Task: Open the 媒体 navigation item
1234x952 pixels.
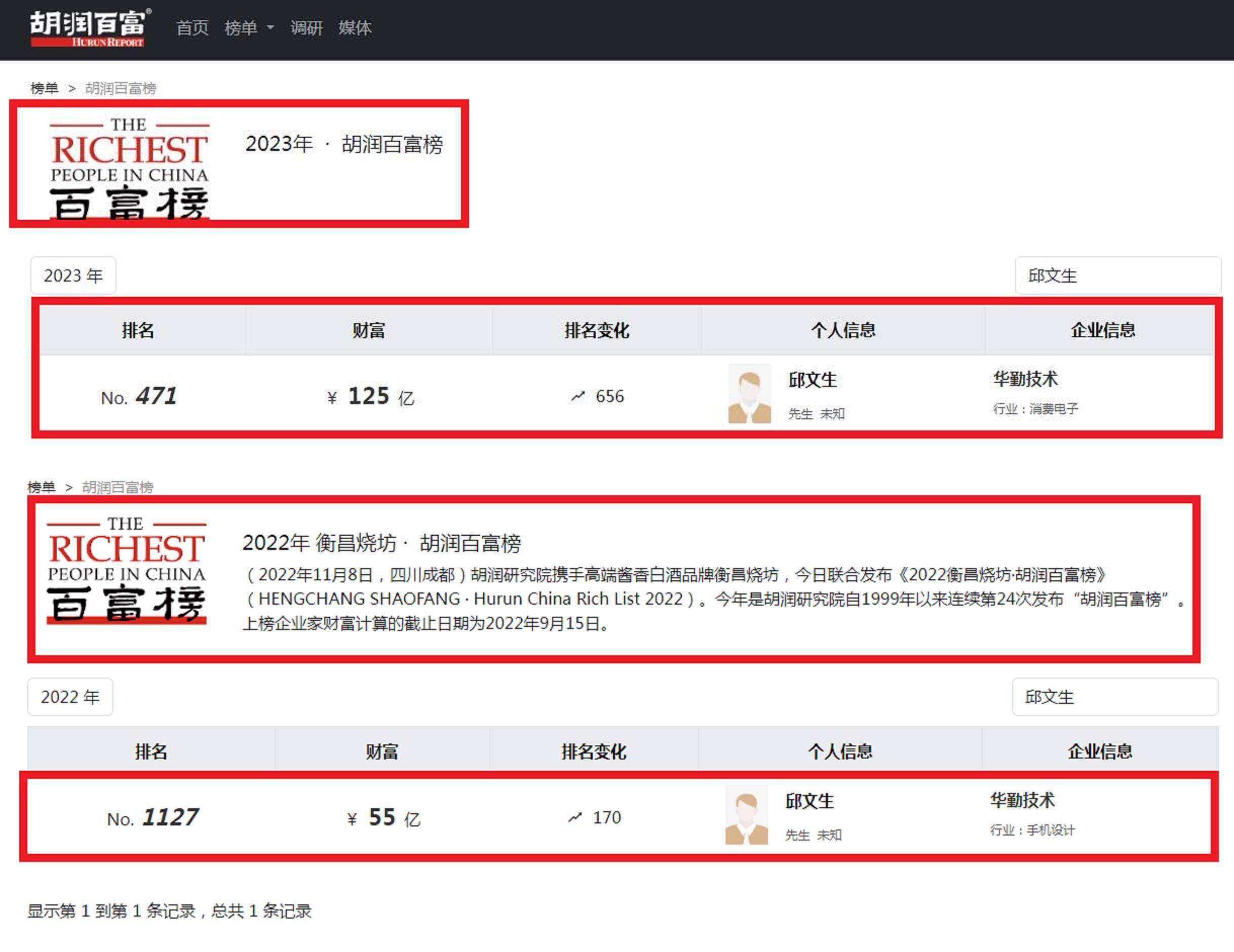Action: [x=355, y=28]
